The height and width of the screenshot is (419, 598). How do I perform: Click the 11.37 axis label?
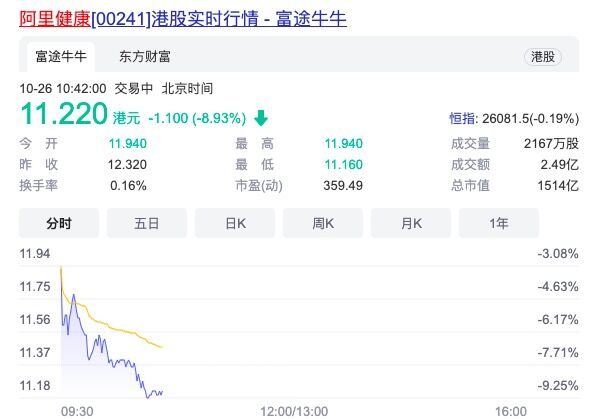35,353
